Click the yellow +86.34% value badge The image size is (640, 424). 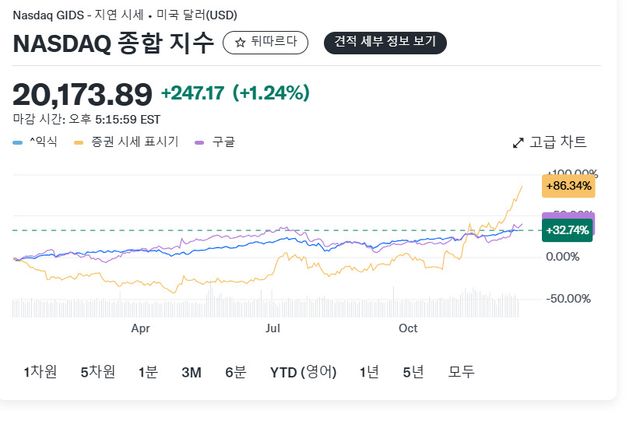[568, 186]
